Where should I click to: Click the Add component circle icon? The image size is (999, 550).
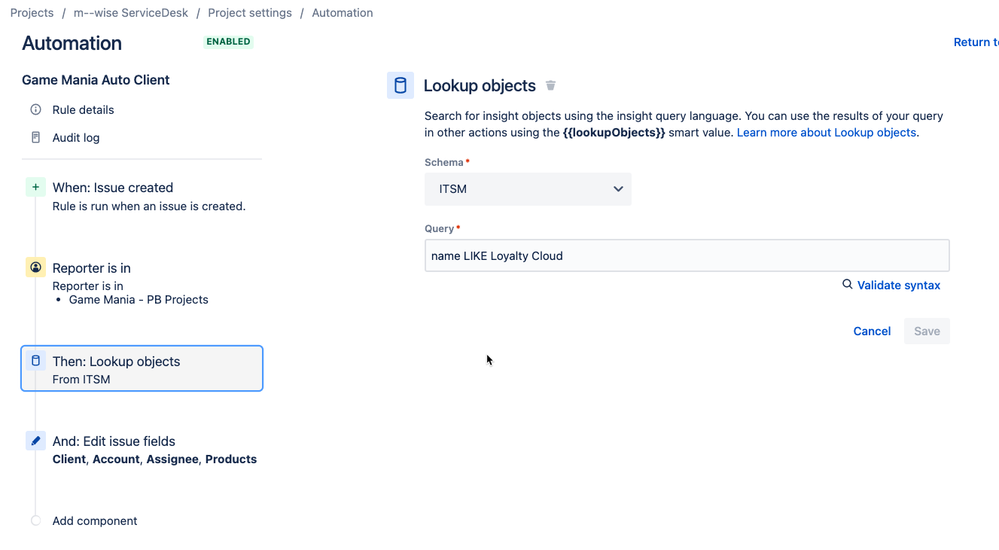click(x=36, y=521)
